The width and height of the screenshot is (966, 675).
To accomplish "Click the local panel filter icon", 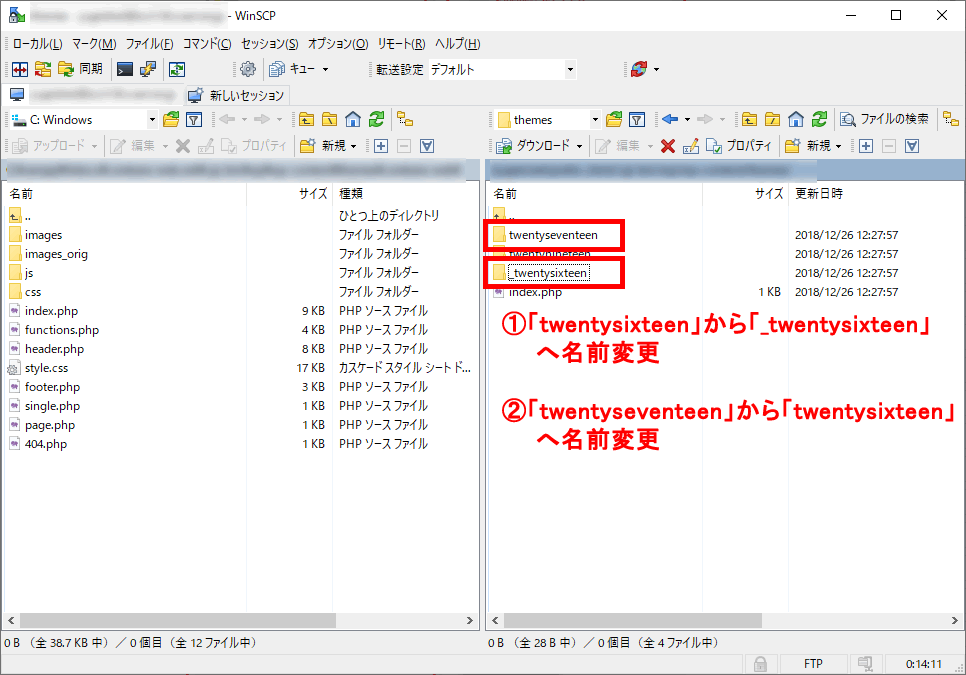I will (194, 119).
